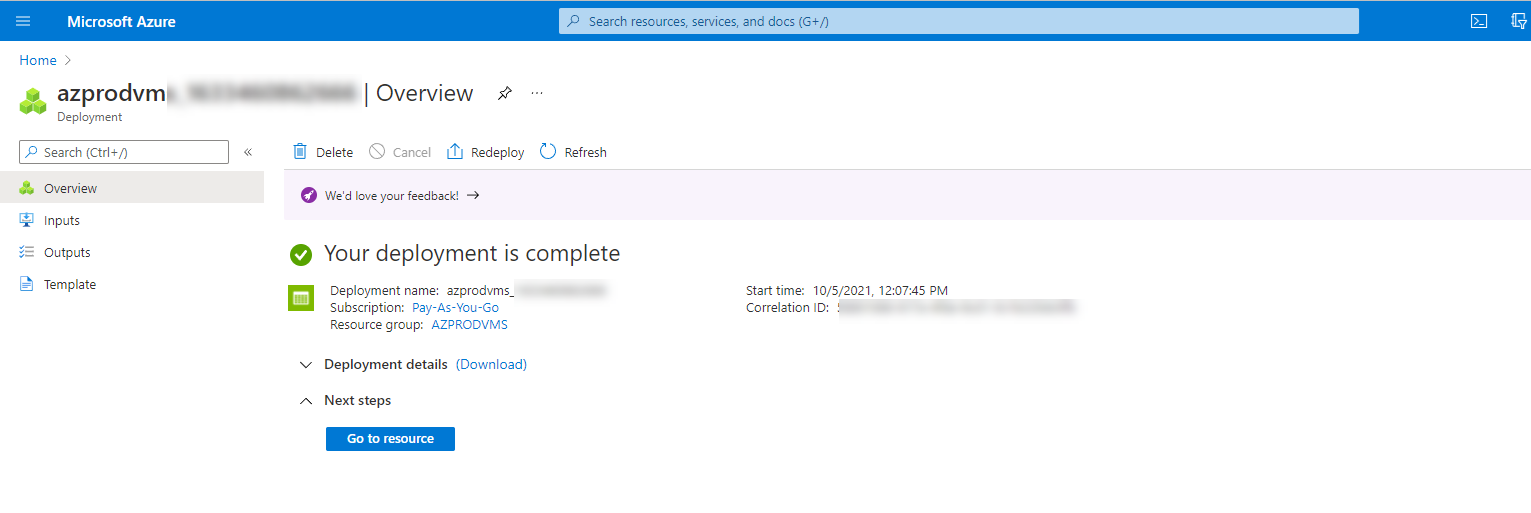Open the Inputs menu item
1531x513 pixels.
(132, 220)
